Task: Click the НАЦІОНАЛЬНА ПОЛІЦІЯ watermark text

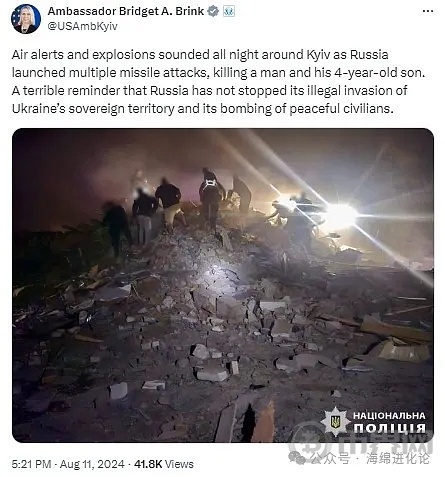Action: 389,422
